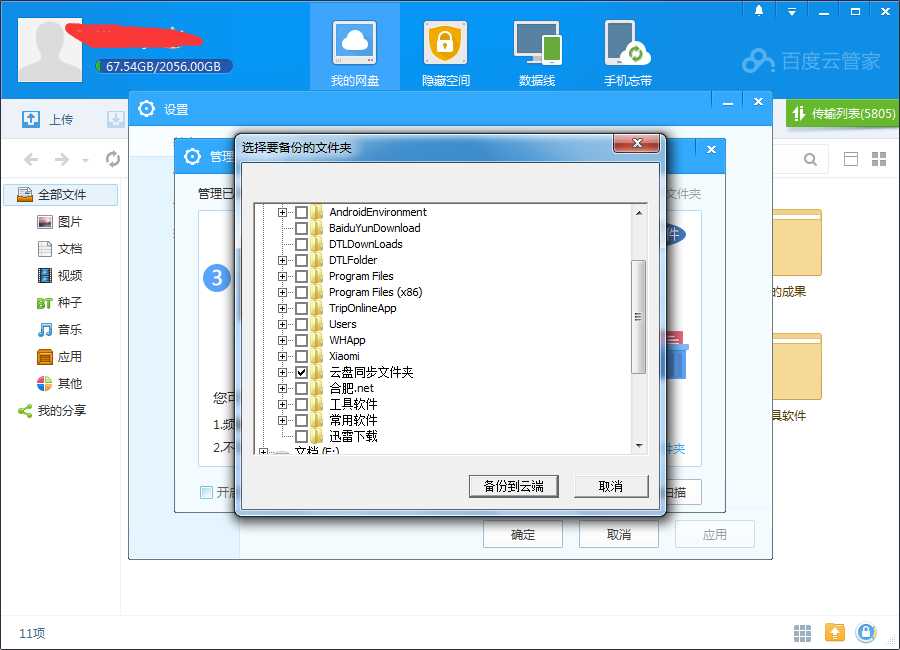Image resolution: width=900 pixels, height=650 pixels.
Task: Click 取消 in settings window
Action: 618,535
